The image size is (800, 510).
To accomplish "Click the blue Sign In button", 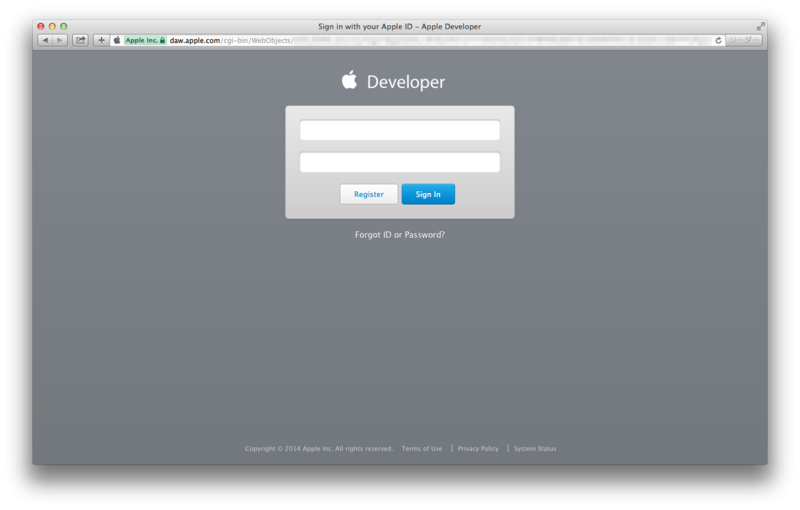I will pos(428,194).
